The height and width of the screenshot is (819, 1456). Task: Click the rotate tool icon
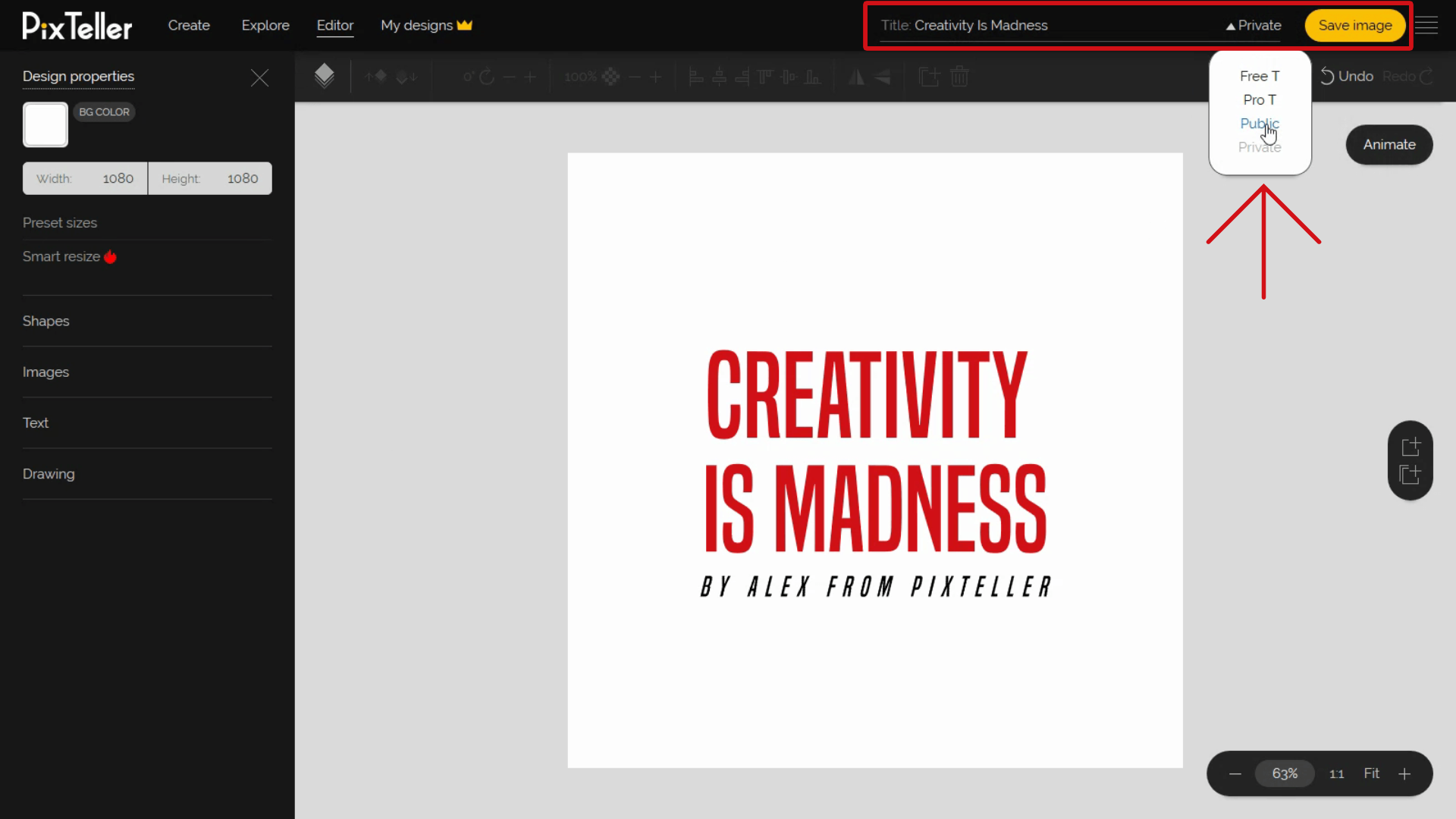click(489, 76)
